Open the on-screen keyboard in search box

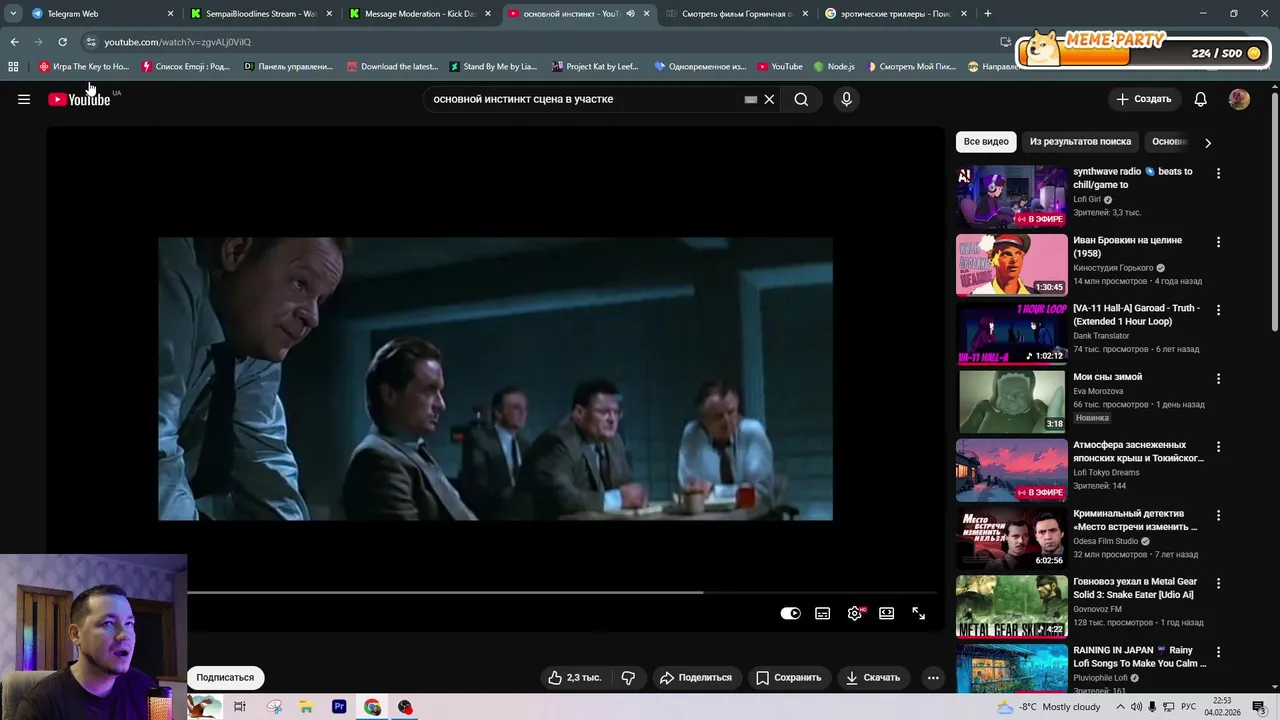[x=751, y=99]
